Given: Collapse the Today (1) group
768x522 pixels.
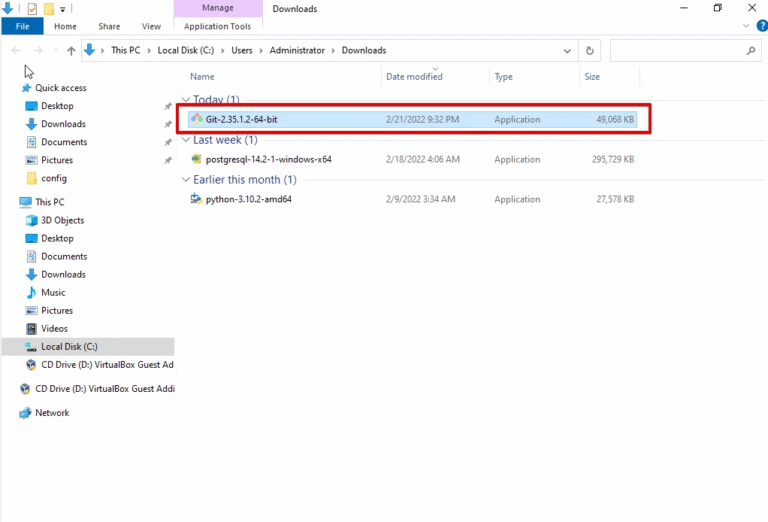Looking at the screenshot, I should 186,99.
